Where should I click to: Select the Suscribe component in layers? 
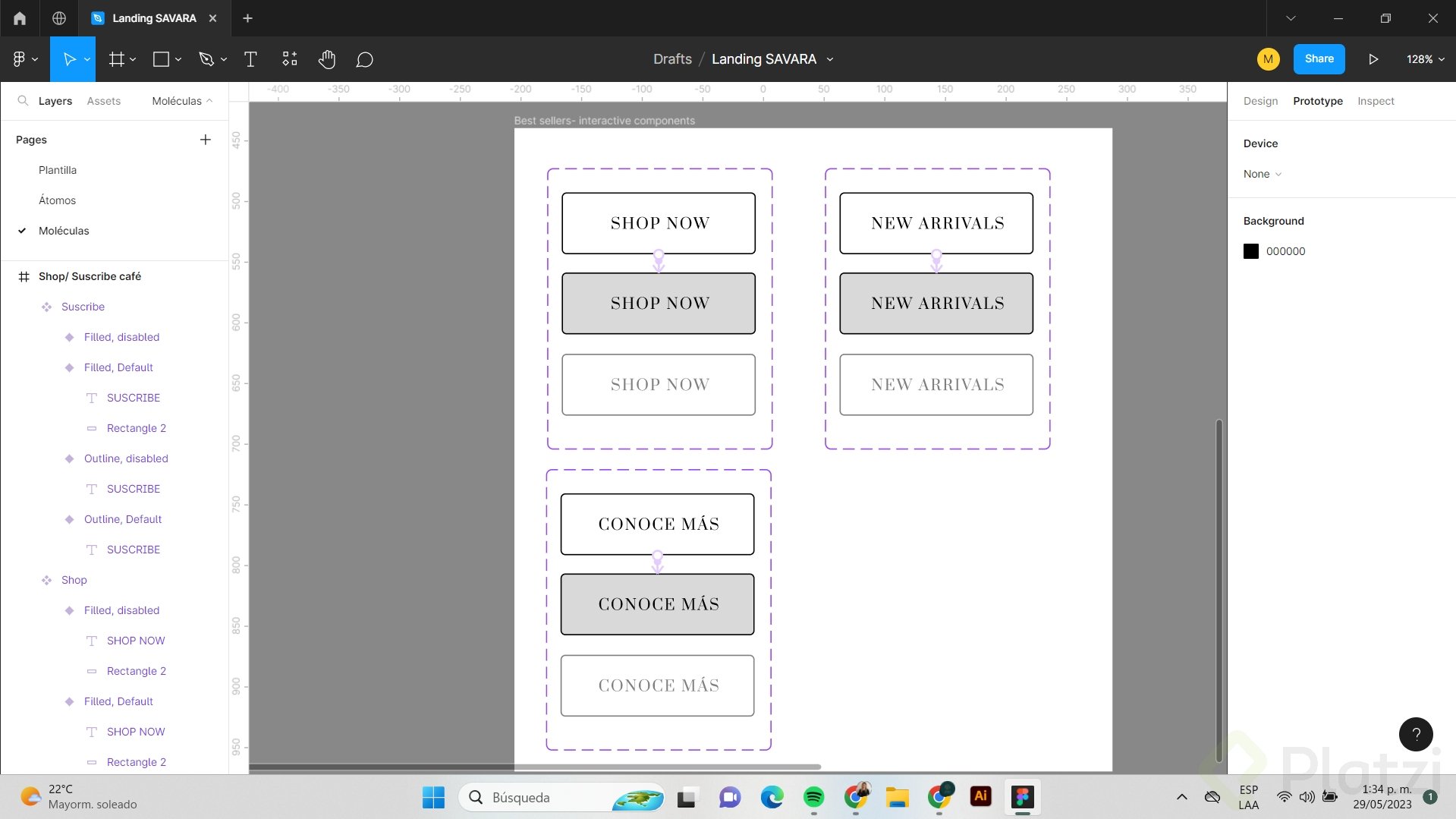82,307
